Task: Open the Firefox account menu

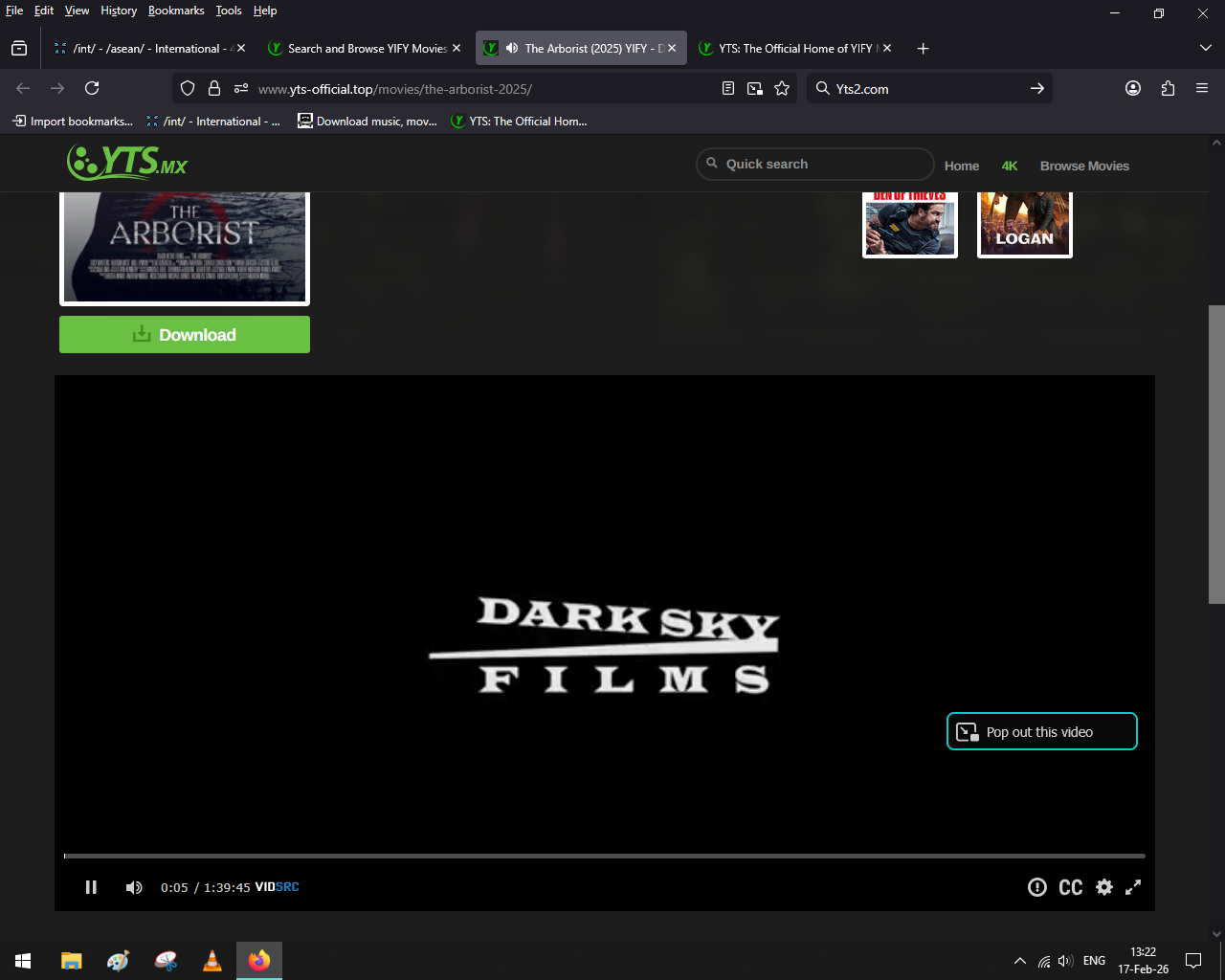Action: tap(1133, 88)
